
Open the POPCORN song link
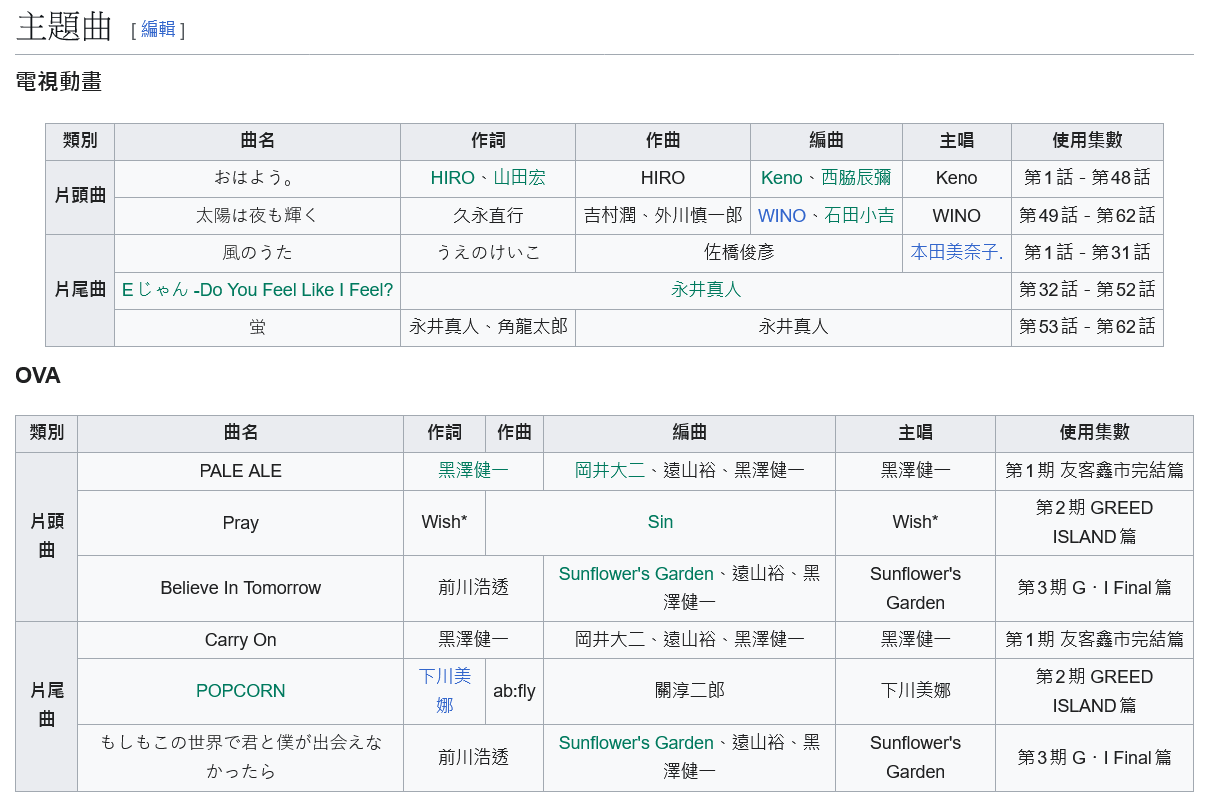240,691
